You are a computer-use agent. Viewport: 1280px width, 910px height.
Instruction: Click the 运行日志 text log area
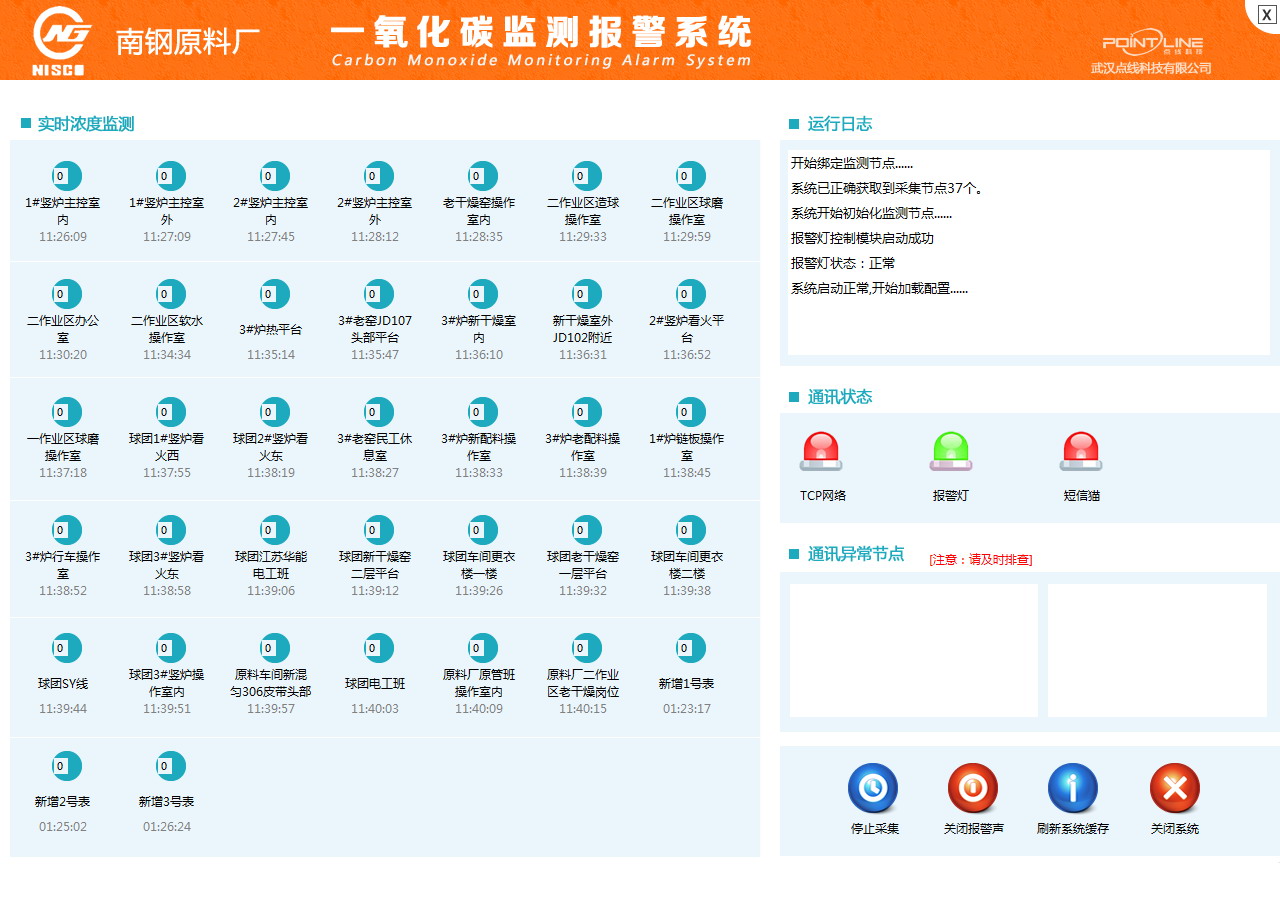(x=1028, y=252)
